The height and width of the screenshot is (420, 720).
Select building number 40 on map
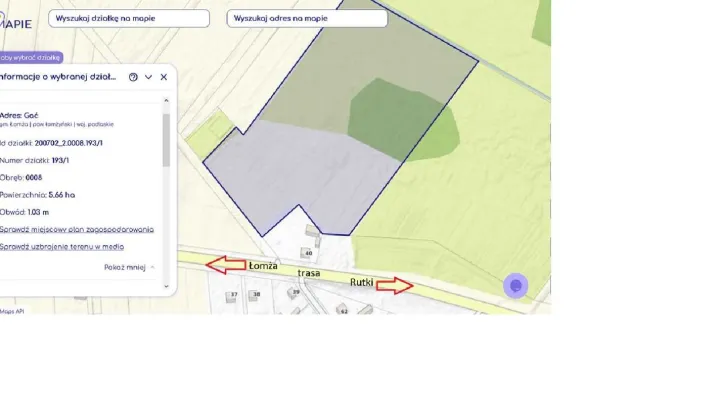[x=307, y=252]
